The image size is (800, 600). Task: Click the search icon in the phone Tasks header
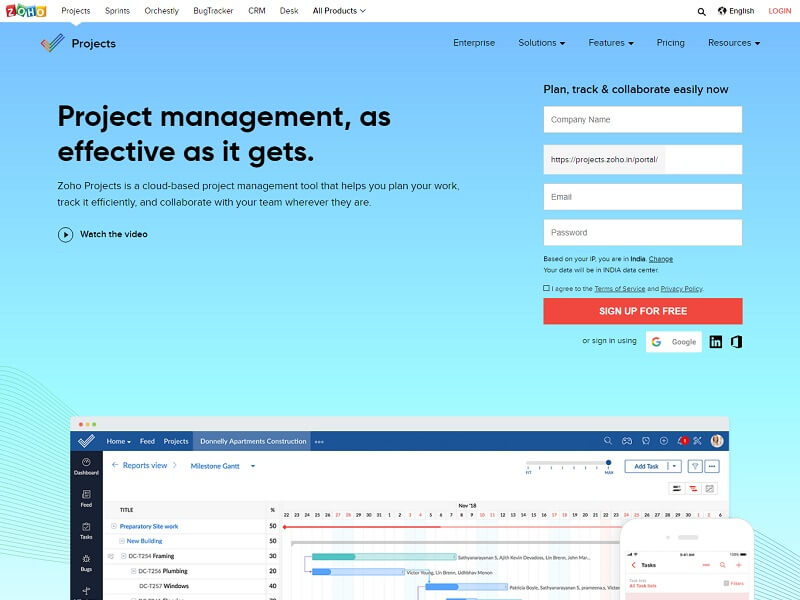click(x=722, y=565)
